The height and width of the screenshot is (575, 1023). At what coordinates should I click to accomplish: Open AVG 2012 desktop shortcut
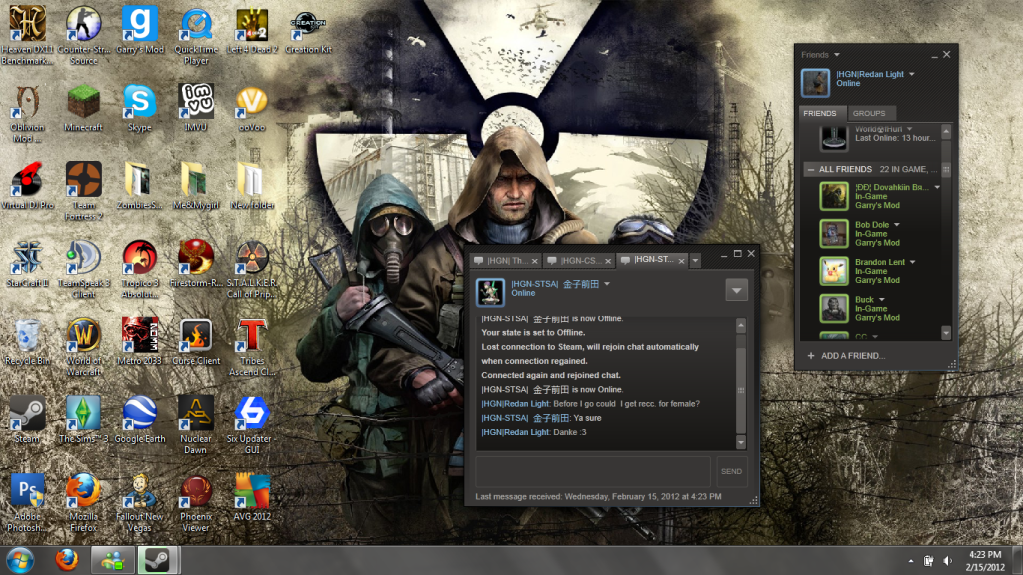pos(252,497)
